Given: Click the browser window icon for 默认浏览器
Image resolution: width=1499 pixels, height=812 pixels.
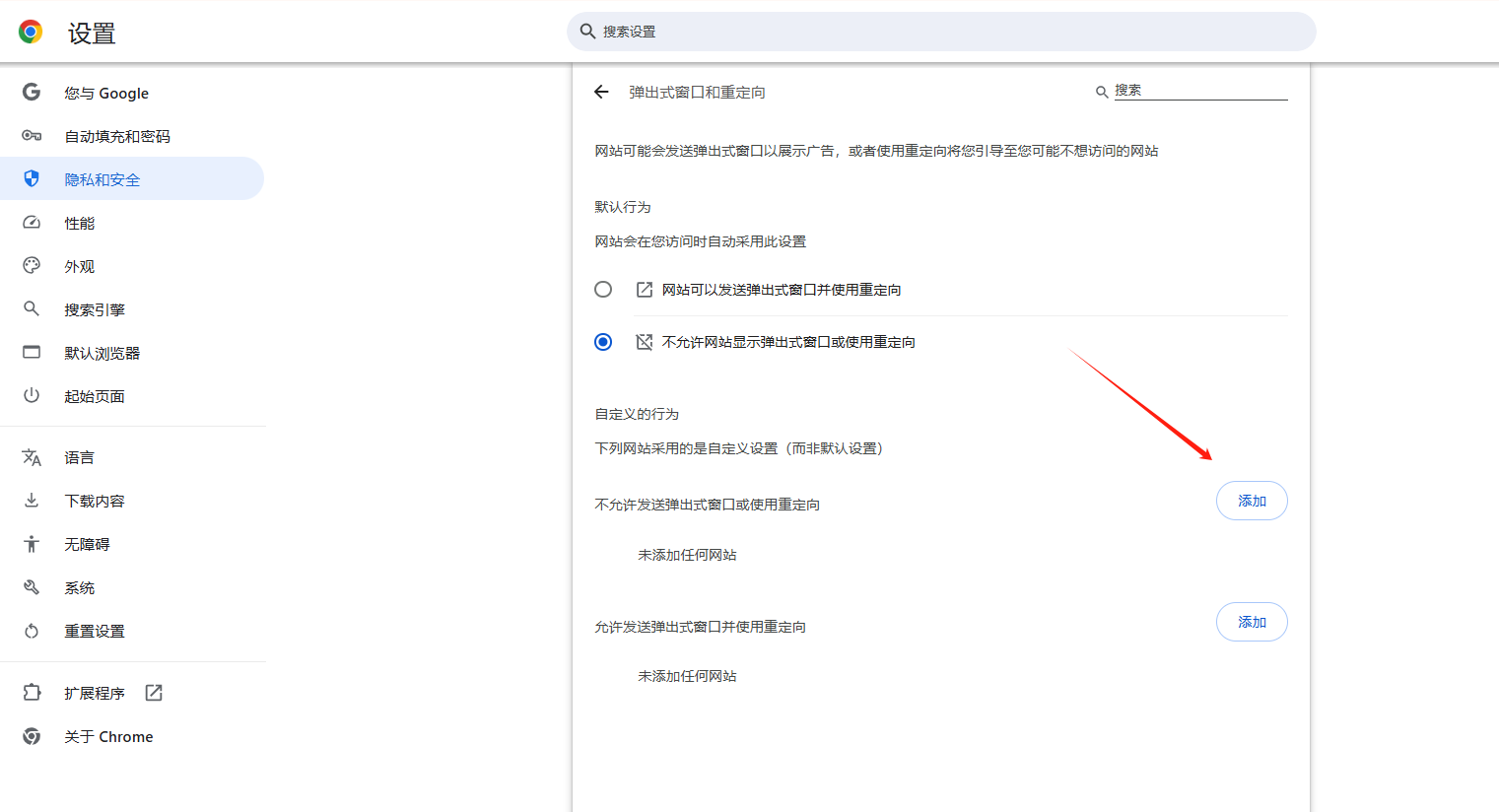Looking at the screenshot, I should click(x=32, y=352).
